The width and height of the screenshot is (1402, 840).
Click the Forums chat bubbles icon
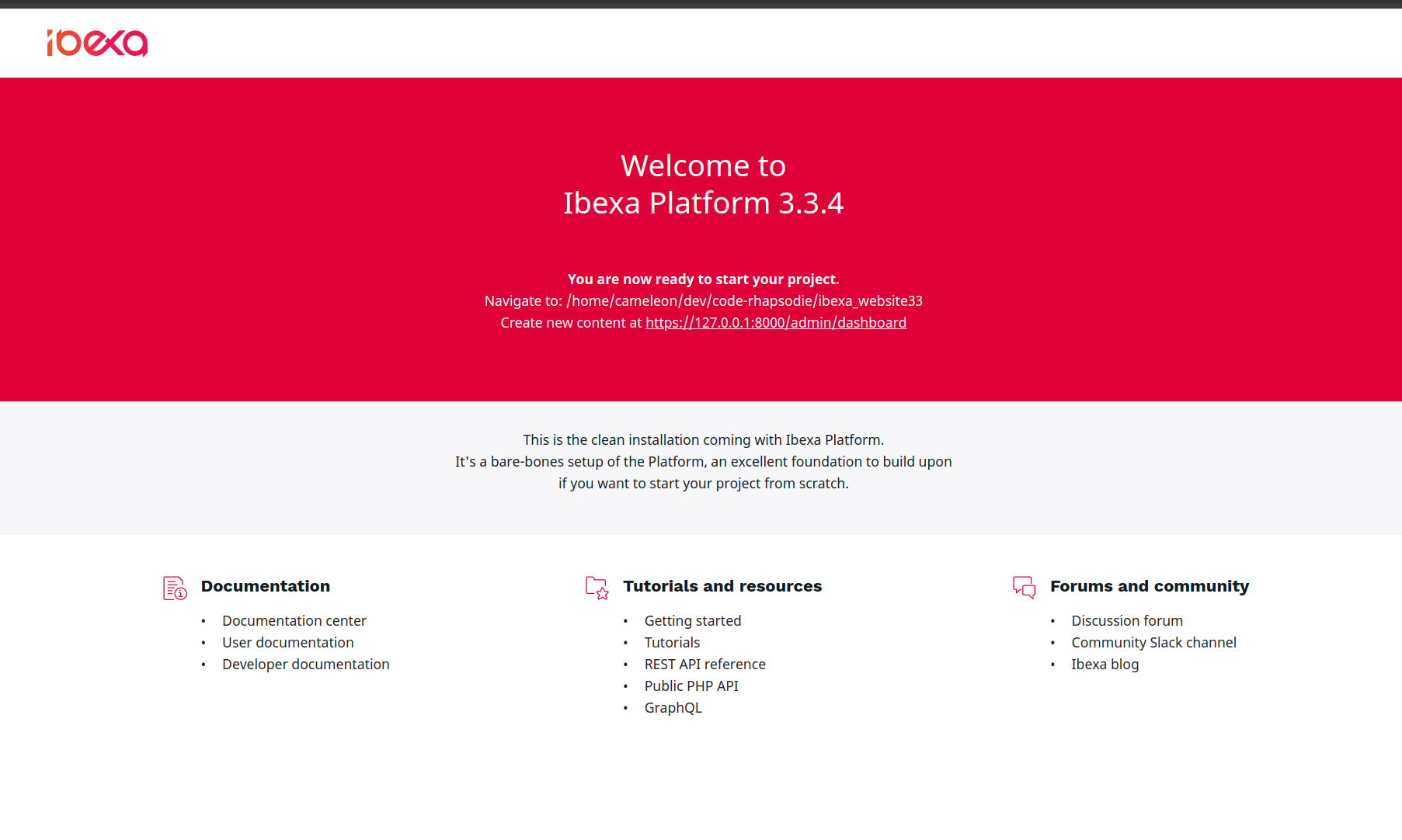(1024, 587)
